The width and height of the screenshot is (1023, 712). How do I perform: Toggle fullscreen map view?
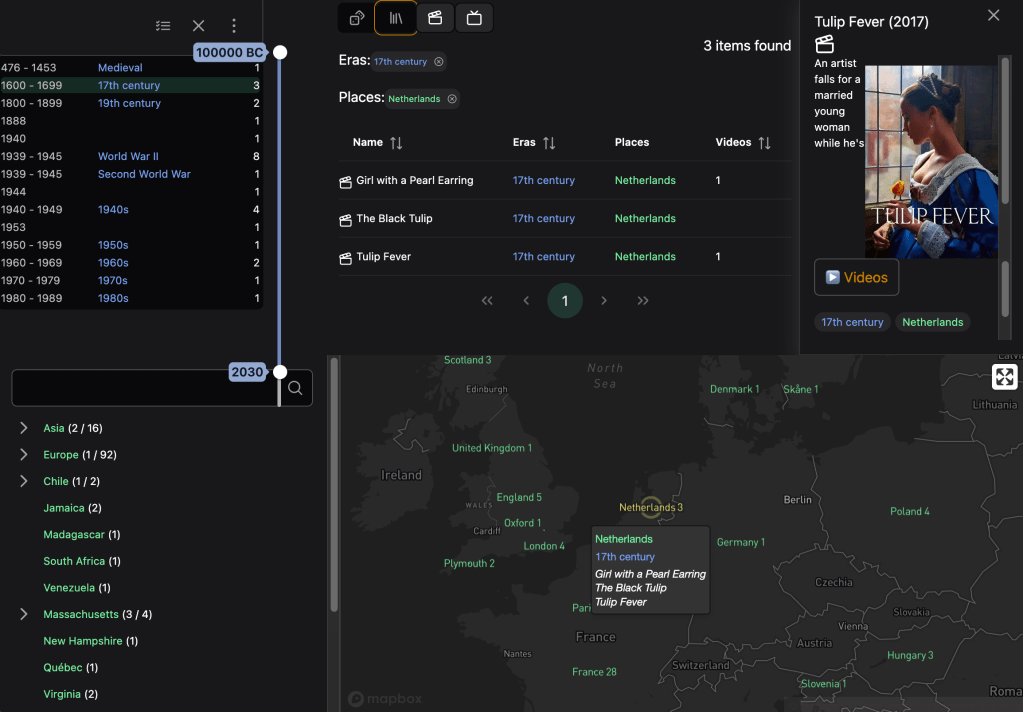(1005, 377)
